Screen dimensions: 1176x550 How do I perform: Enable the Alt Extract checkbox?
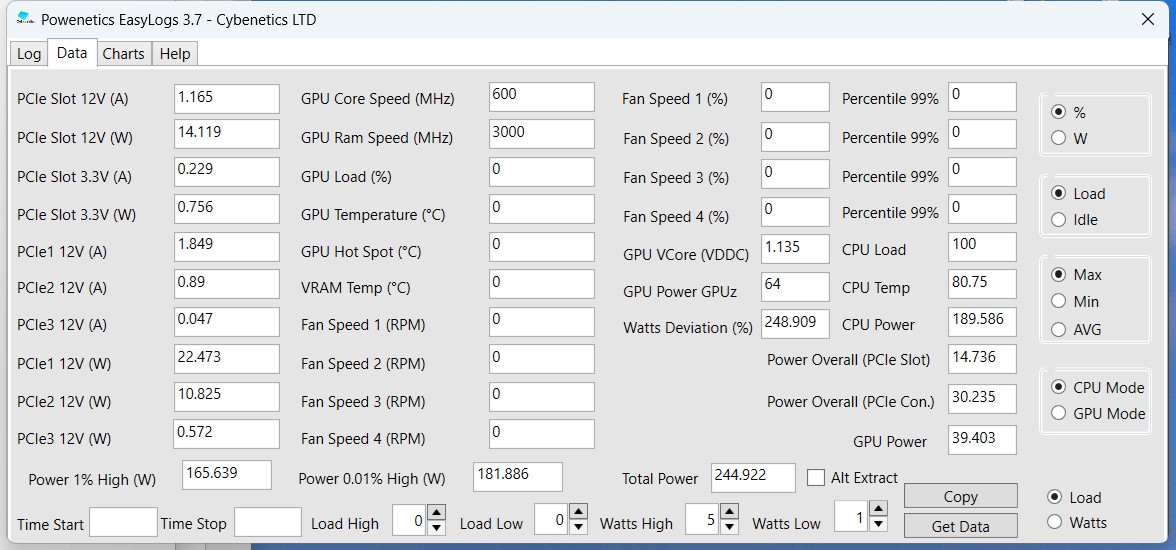click(816, 478)
